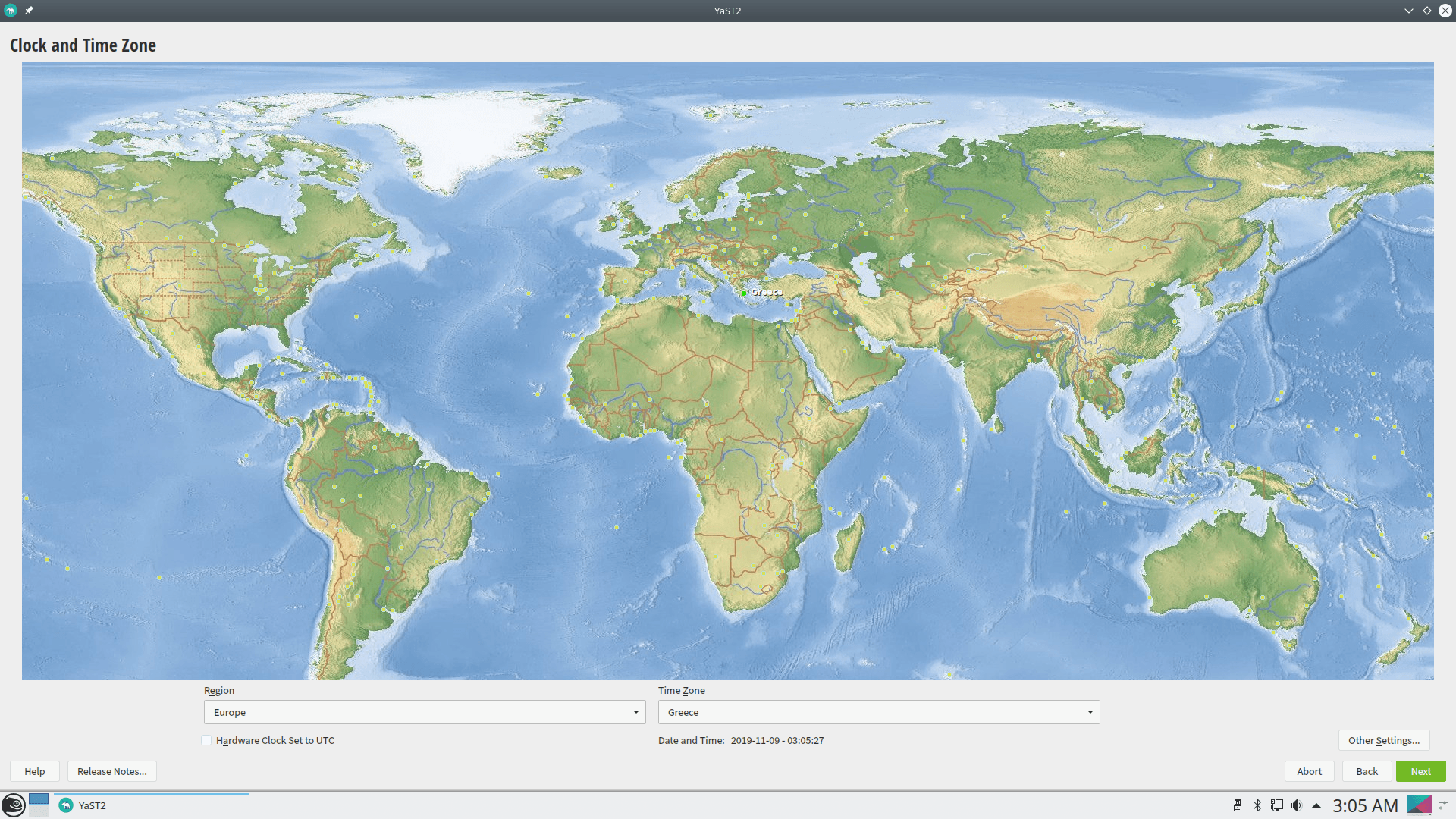Click the virtual desktop pager
The width and height of the screenshot is (1456, 819).
tap(39, 805)
